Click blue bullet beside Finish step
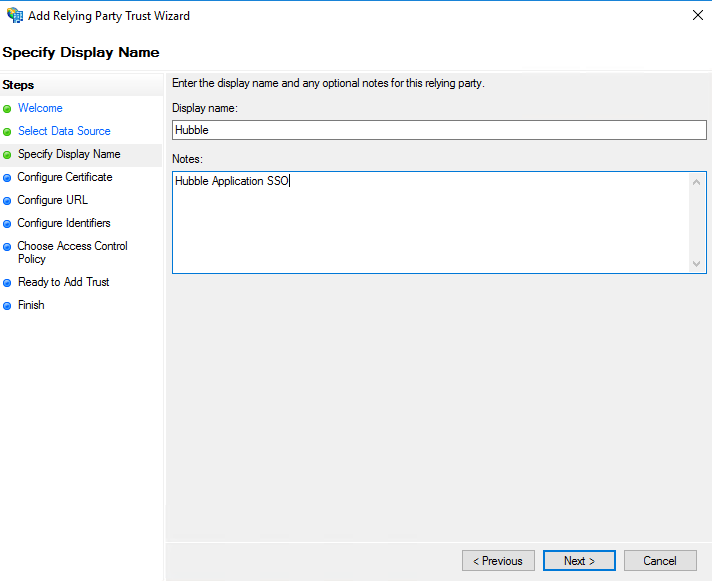This screenshot has width=712, height=581. click(x=7, y=306)
